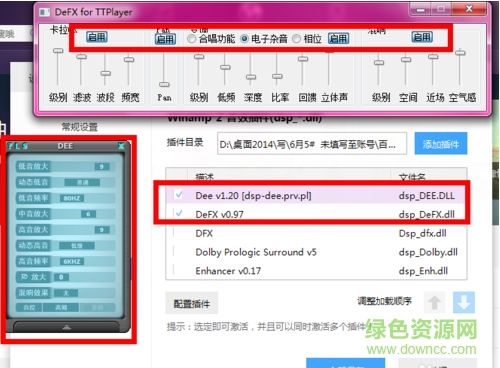The image size is (500, 368).
Task: Adjust the 近场 slider handle
Action: point(433,56)
